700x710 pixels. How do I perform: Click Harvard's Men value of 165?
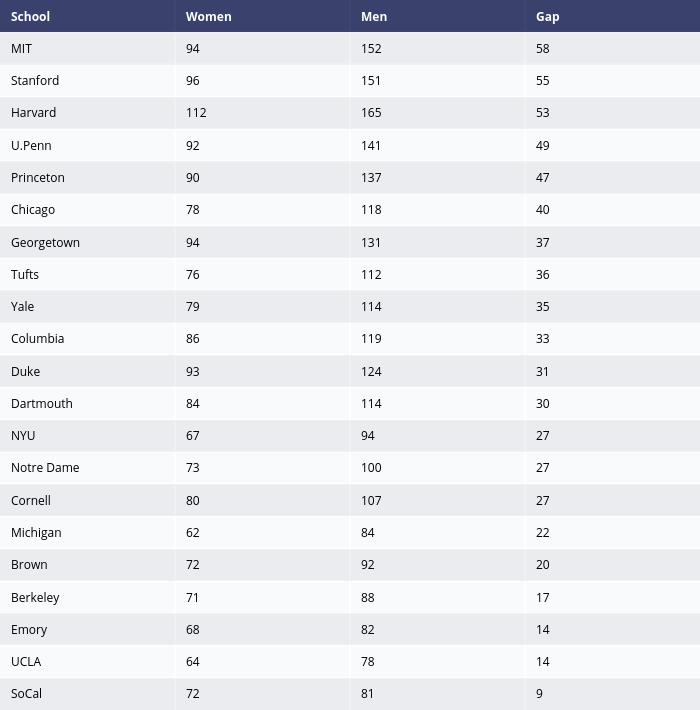(x=371, y=113)
